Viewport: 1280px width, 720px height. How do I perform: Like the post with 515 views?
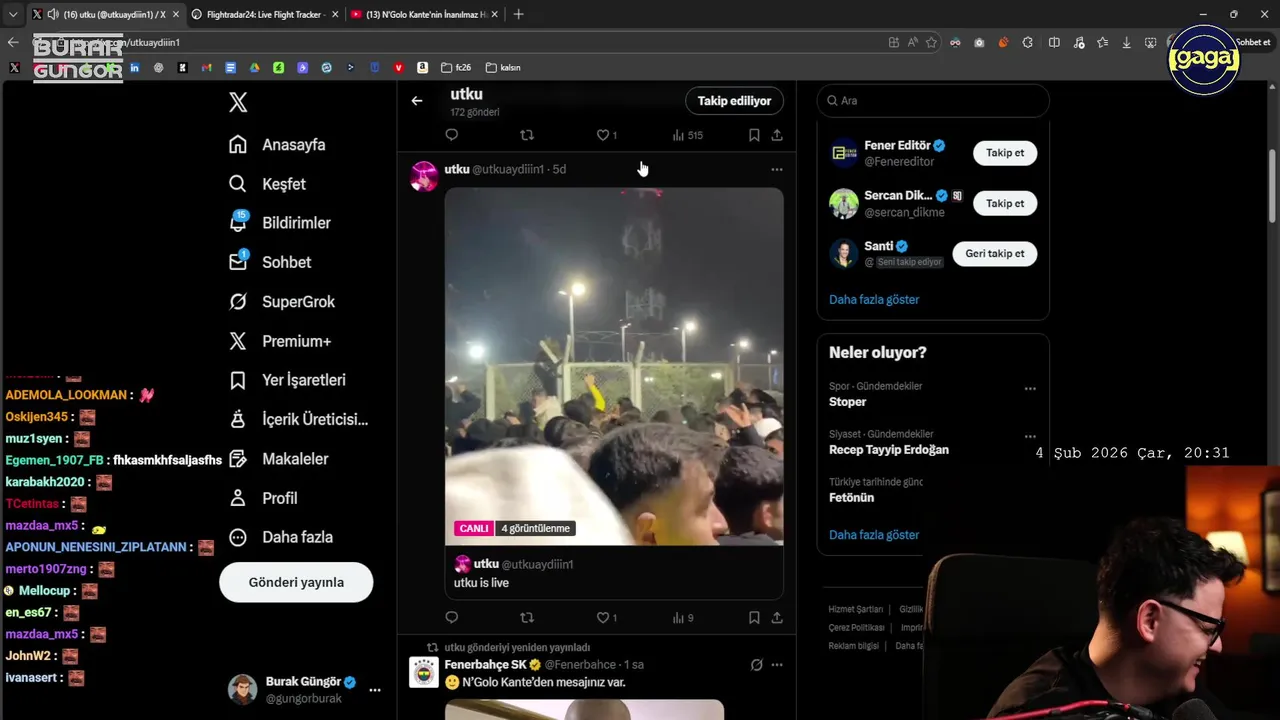[606, 135]
